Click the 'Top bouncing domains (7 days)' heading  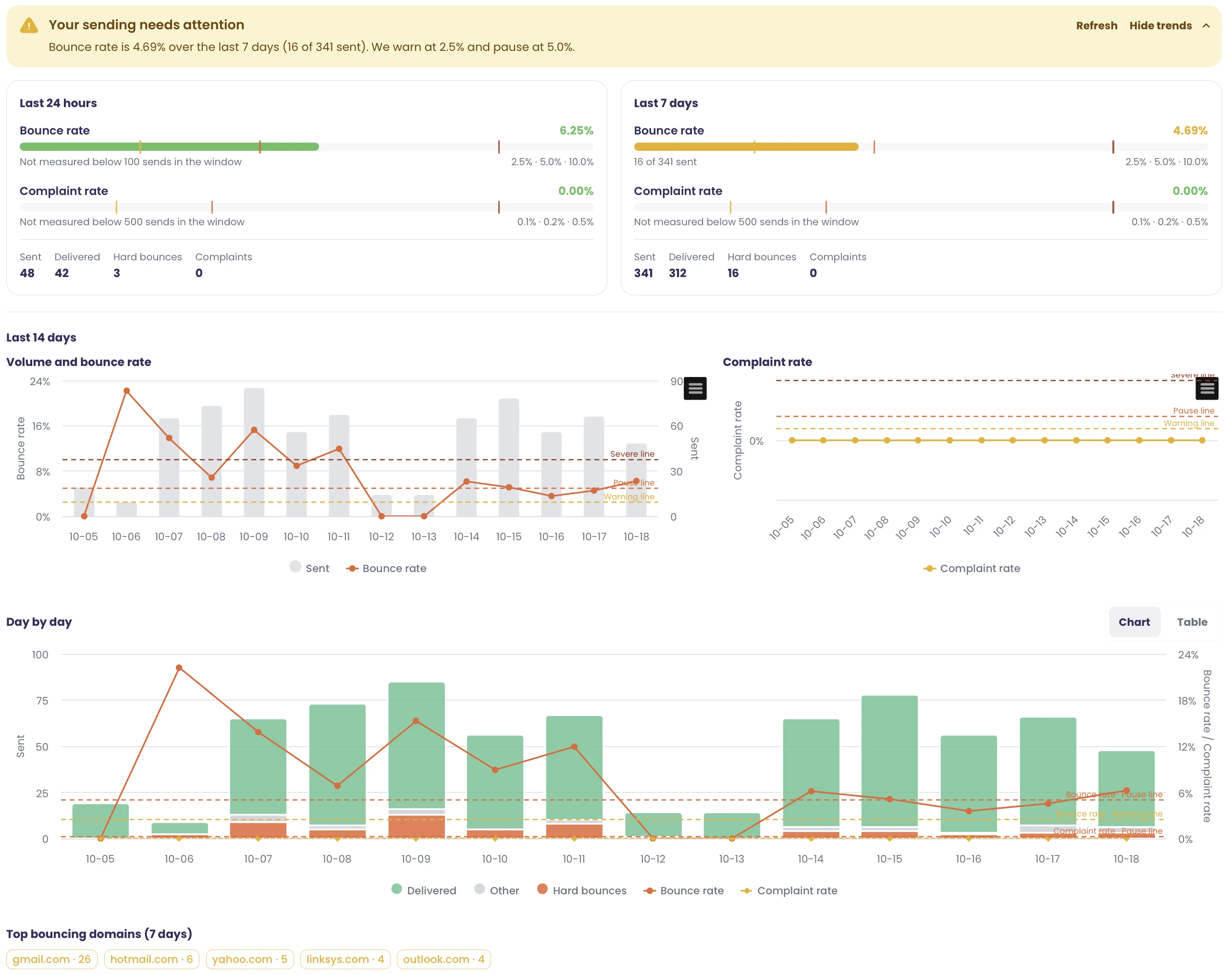click(99, 934)
